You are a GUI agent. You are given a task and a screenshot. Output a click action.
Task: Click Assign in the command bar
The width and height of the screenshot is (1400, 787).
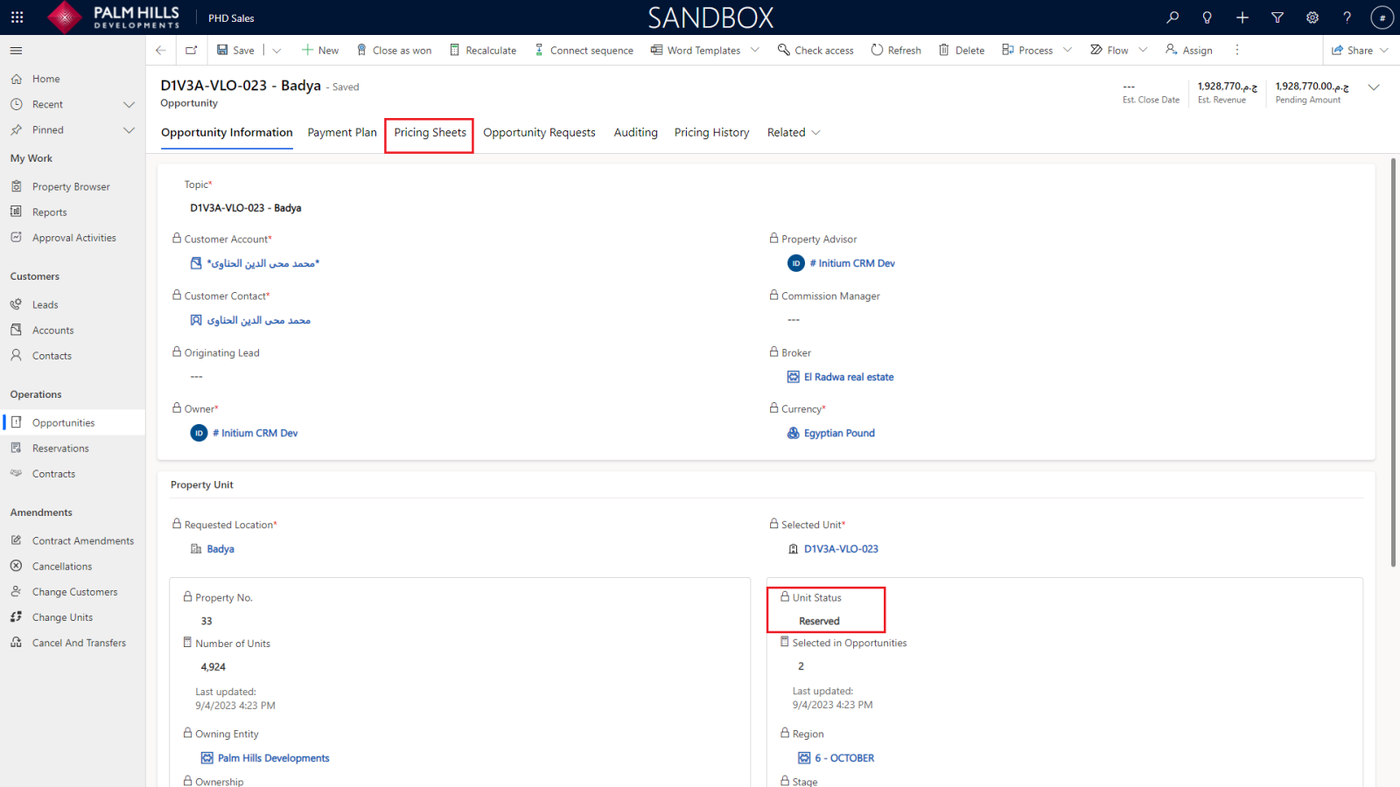[x=1189, y=50]
